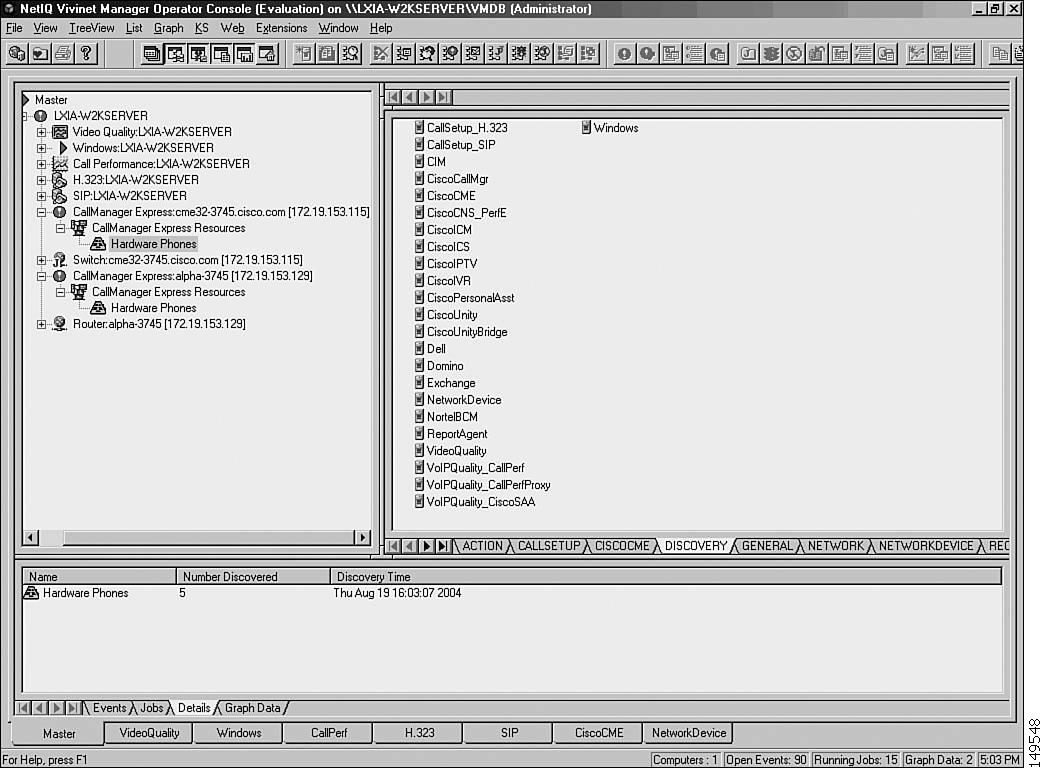Switch to the H.323 view button
The image size is (1041, 768).
pyautogui.click(x=420, y=733)
